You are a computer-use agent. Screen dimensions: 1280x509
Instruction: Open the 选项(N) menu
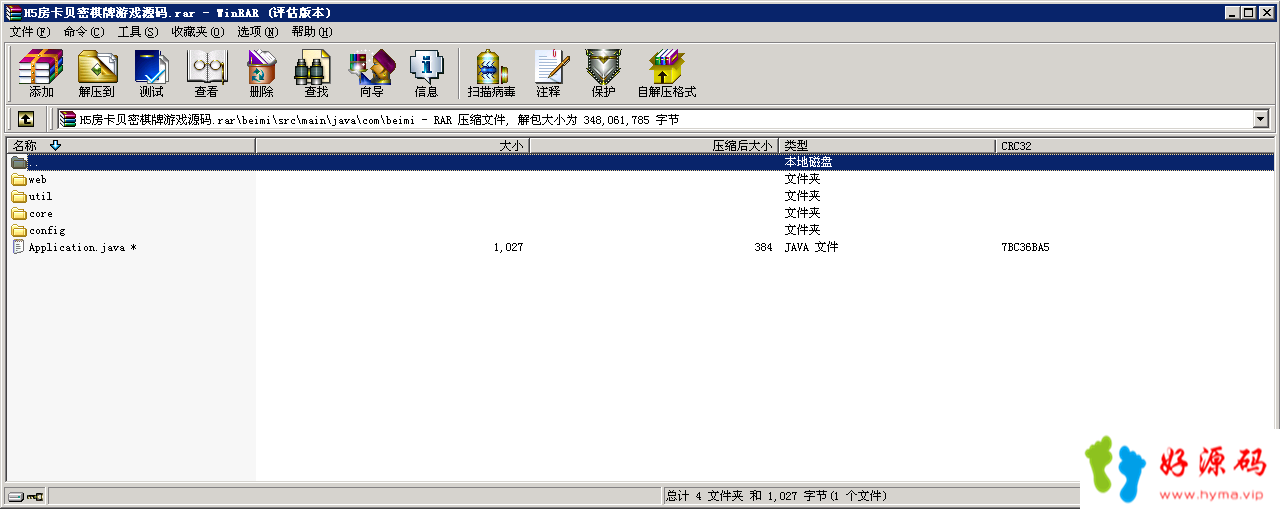coord(257,32)
